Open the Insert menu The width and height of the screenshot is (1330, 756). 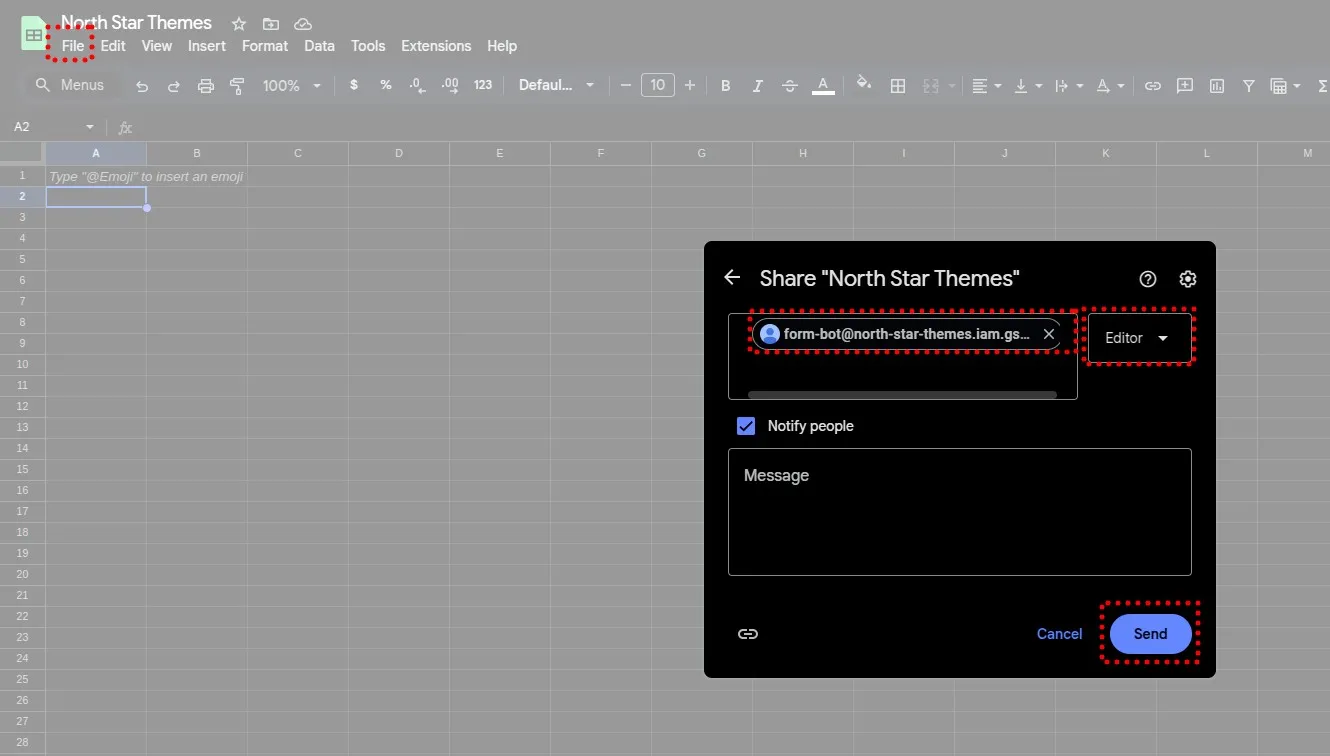pos(207,46)
